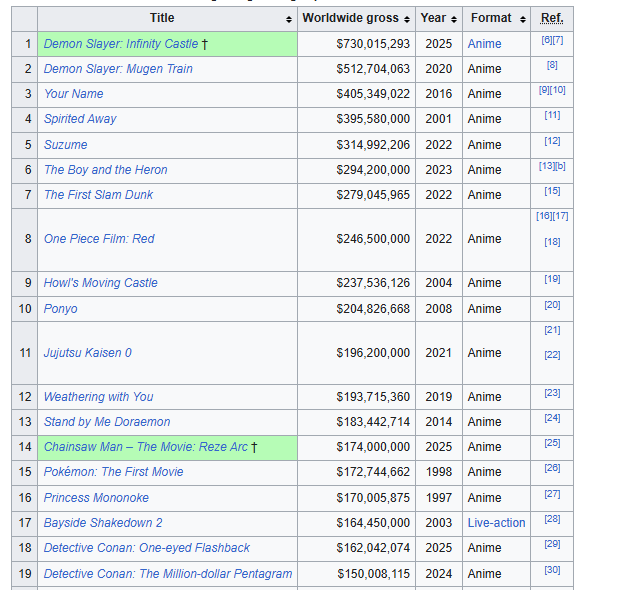Open reference [13]
Screen dimensions: 621x590
[x=547, y=166]
